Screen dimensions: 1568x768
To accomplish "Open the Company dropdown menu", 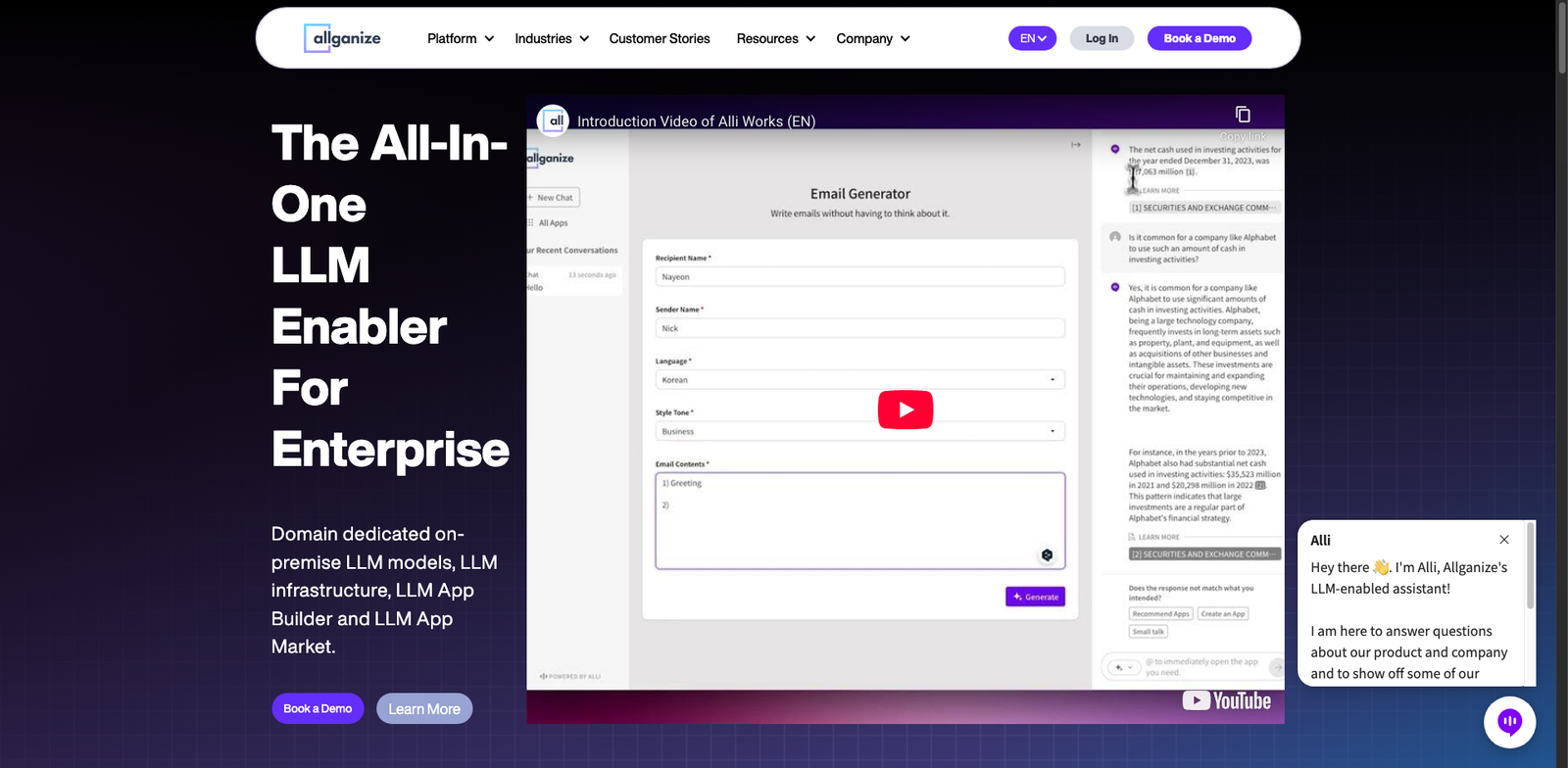I will 872,38.
